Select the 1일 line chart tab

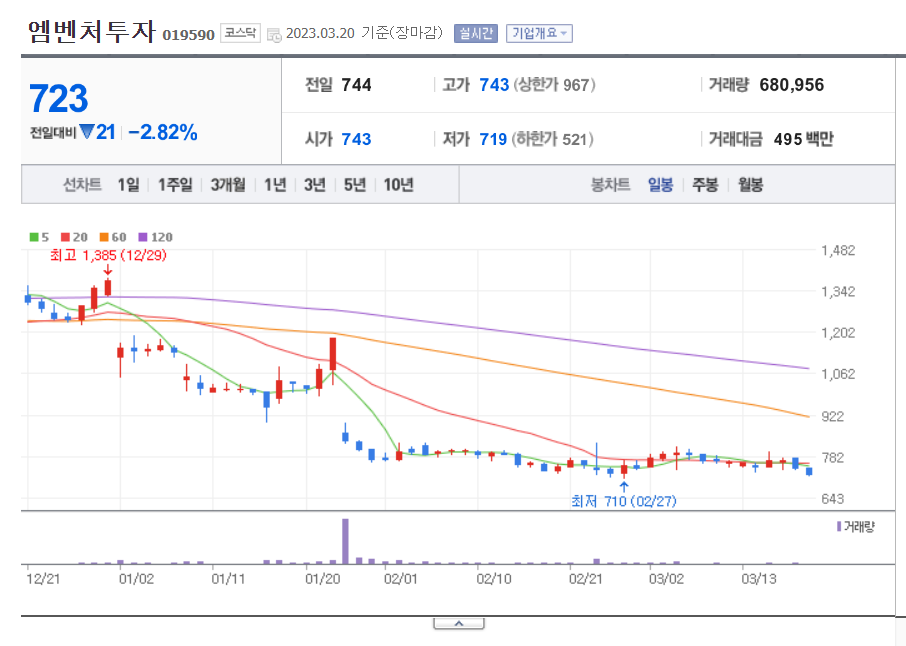coord(128,185)
